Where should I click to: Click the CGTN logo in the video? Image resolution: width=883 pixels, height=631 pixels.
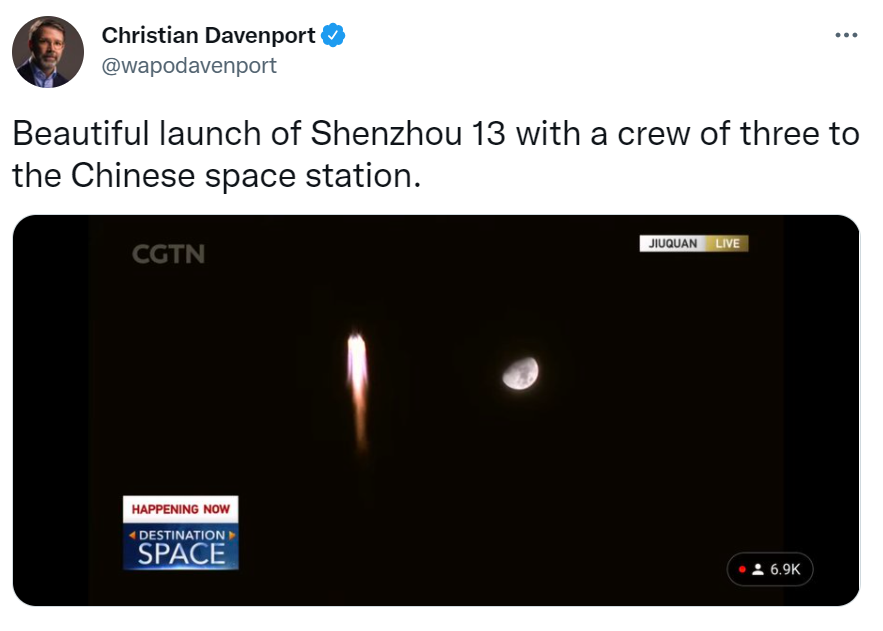click(168, 254)
